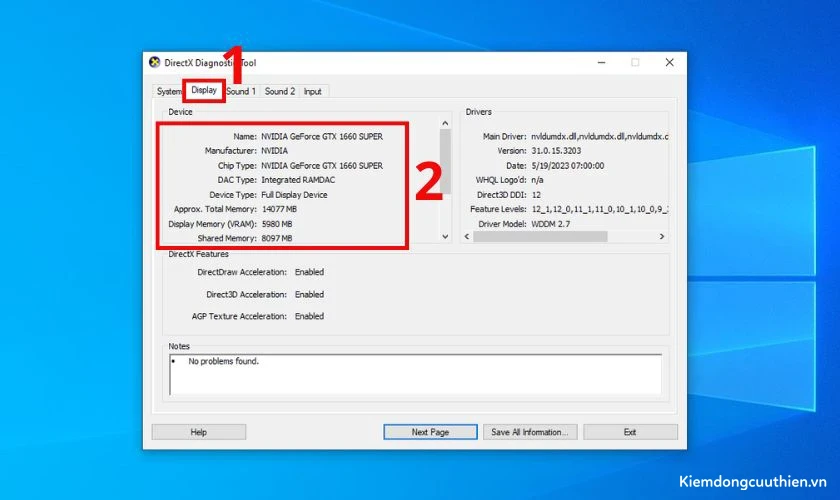Screen dimensions: 840x500
Task: Click the Display Memory (VRAM) label
Action: [212, 224]
